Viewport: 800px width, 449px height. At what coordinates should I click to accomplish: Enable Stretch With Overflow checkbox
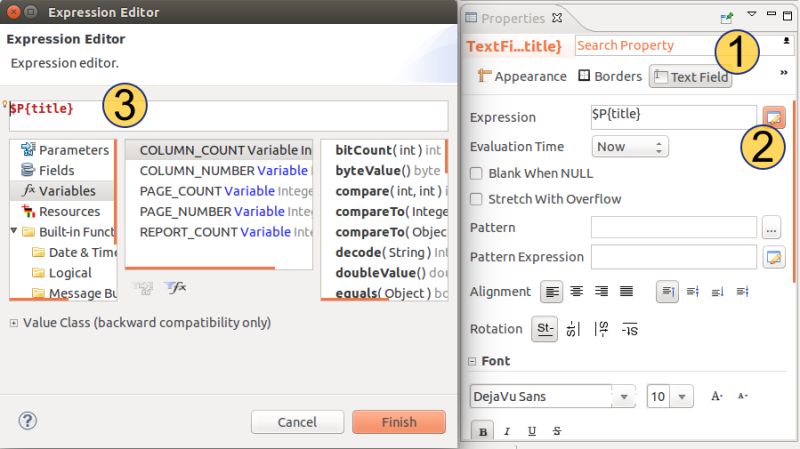[x=476, y=199]
